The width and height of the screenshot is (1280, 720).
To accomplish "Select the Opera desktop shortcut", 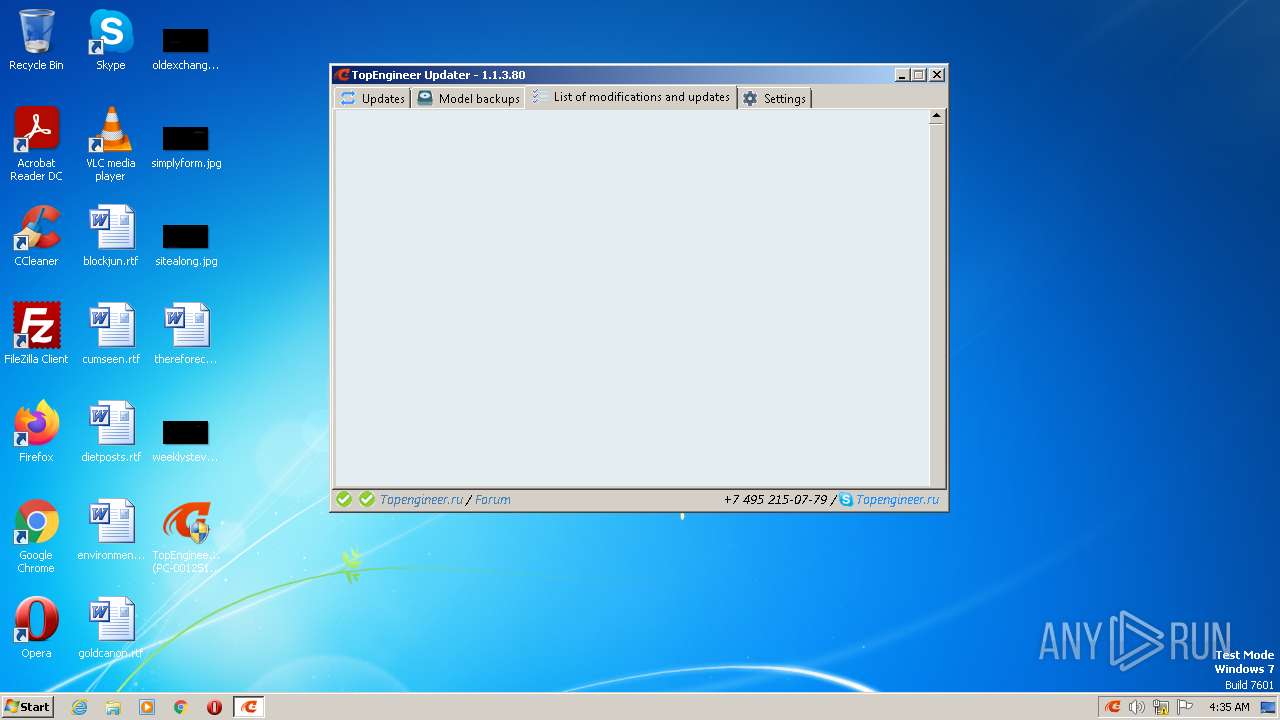I will (x=36, y=628).
